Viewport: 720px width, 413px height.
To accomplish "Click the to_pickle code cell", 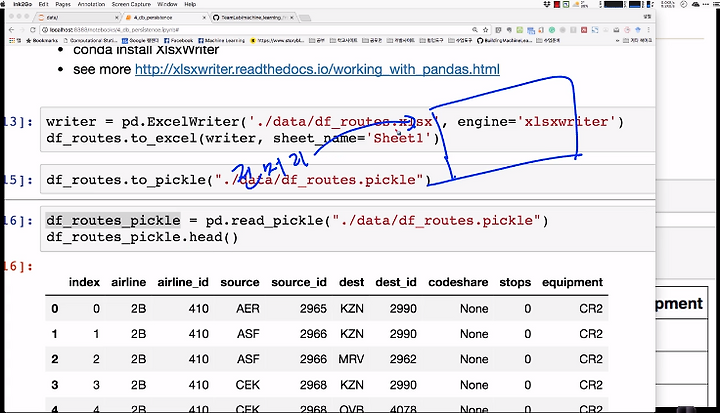I will [348, 180].
